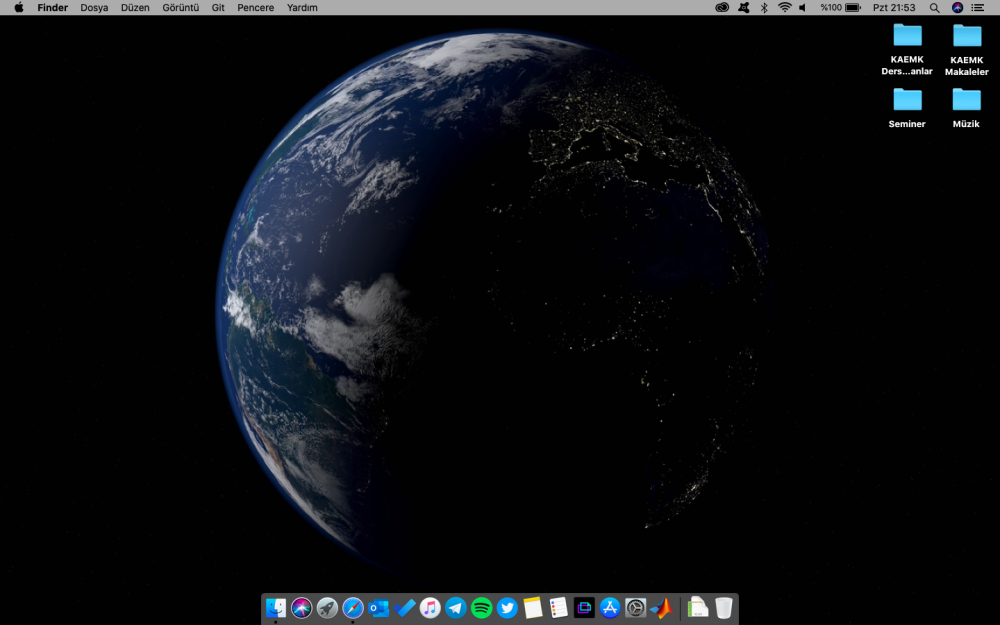1000x625 pixels.
Task: Open the Görüntü menu
Action: [x=180, y=7]
